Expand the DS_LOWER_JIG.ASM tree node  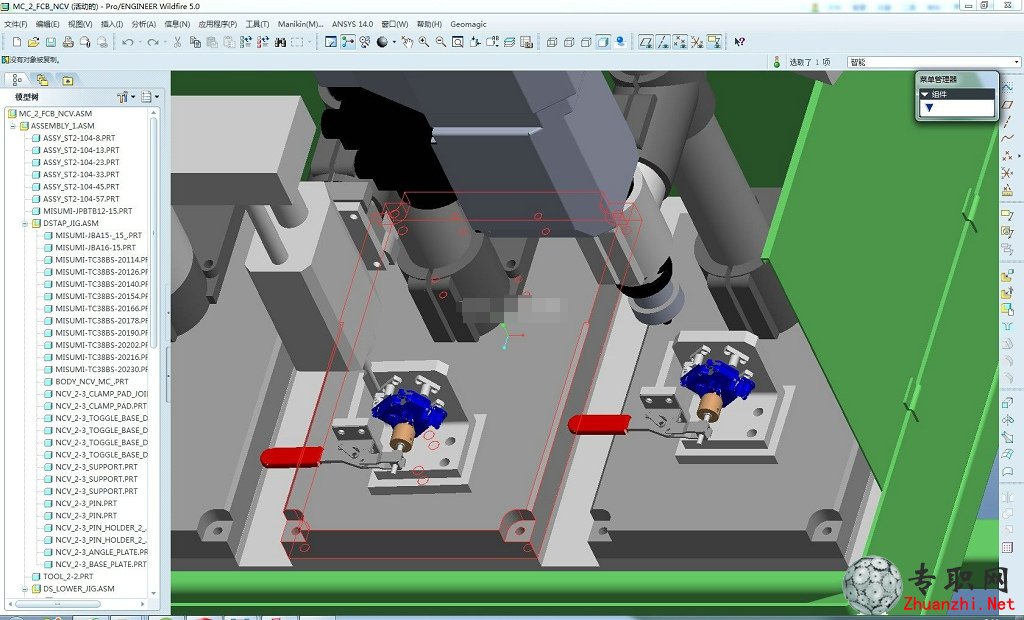coord(25,589)
